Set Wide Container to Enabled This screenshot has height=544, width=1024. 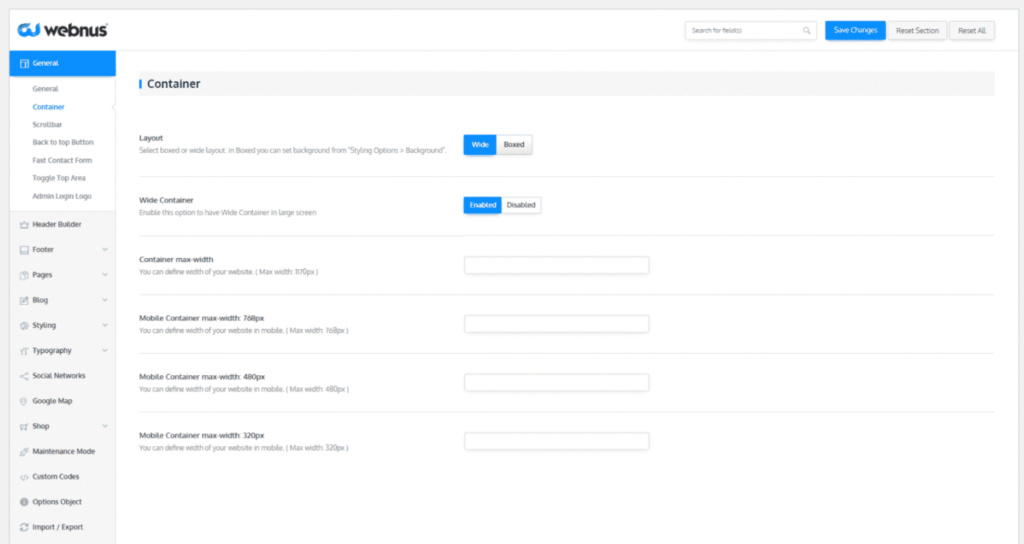(483, 205)
